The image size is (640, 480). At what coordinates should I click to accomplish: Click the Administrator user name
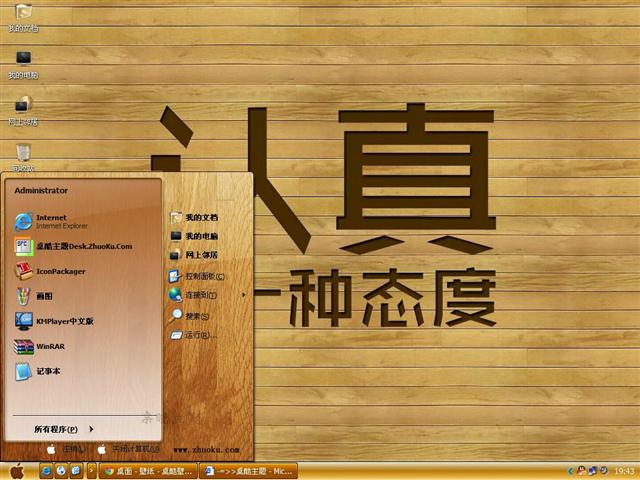pyautogui.click(x=41, y=191)
